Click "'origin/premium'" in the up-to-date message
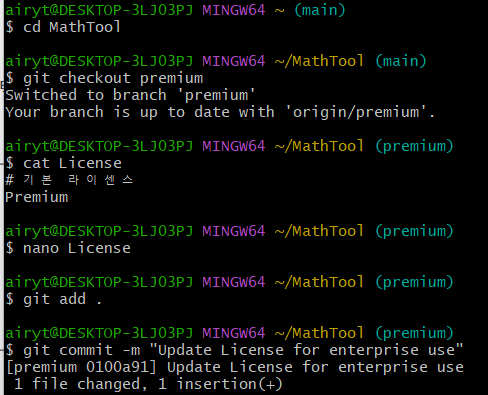488x395 pixels. point(356,112)
